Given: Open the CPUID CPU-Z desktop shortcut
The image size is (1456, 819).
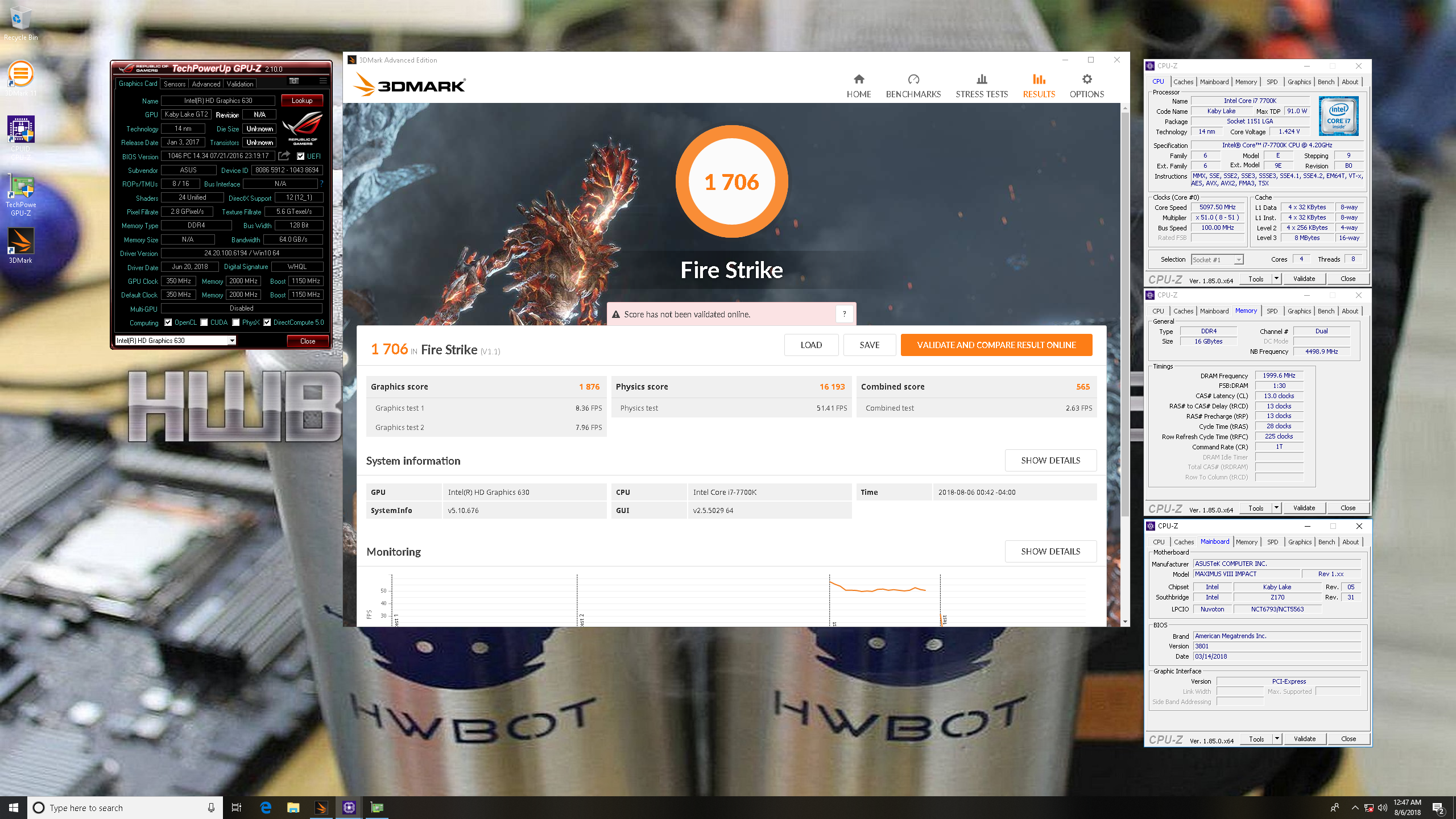Looking at the screenshot, I should click(x=21, y=138).
